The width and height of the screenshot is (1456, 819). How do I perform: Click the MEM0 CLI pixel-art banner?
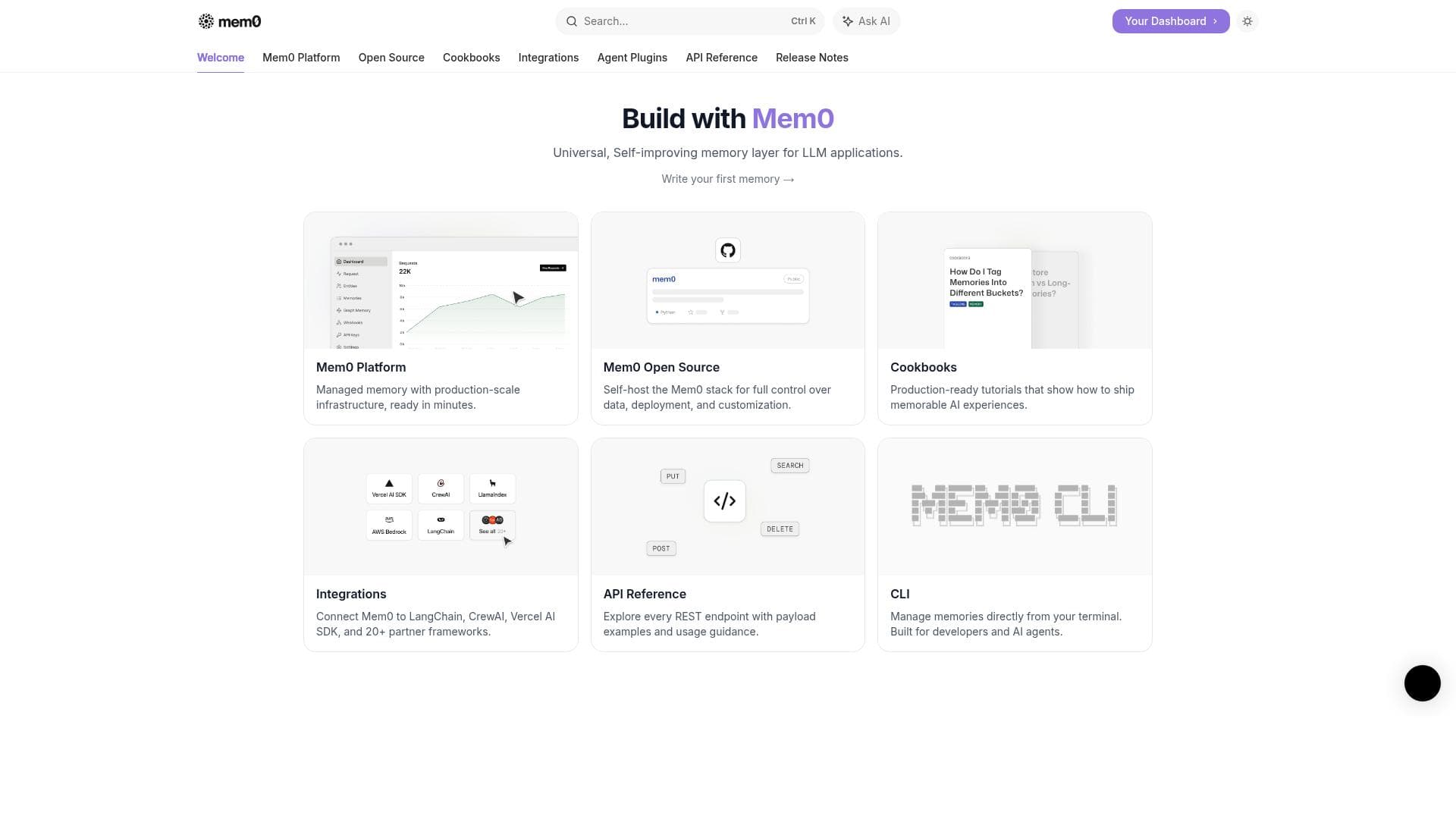tap(1015, 505)
